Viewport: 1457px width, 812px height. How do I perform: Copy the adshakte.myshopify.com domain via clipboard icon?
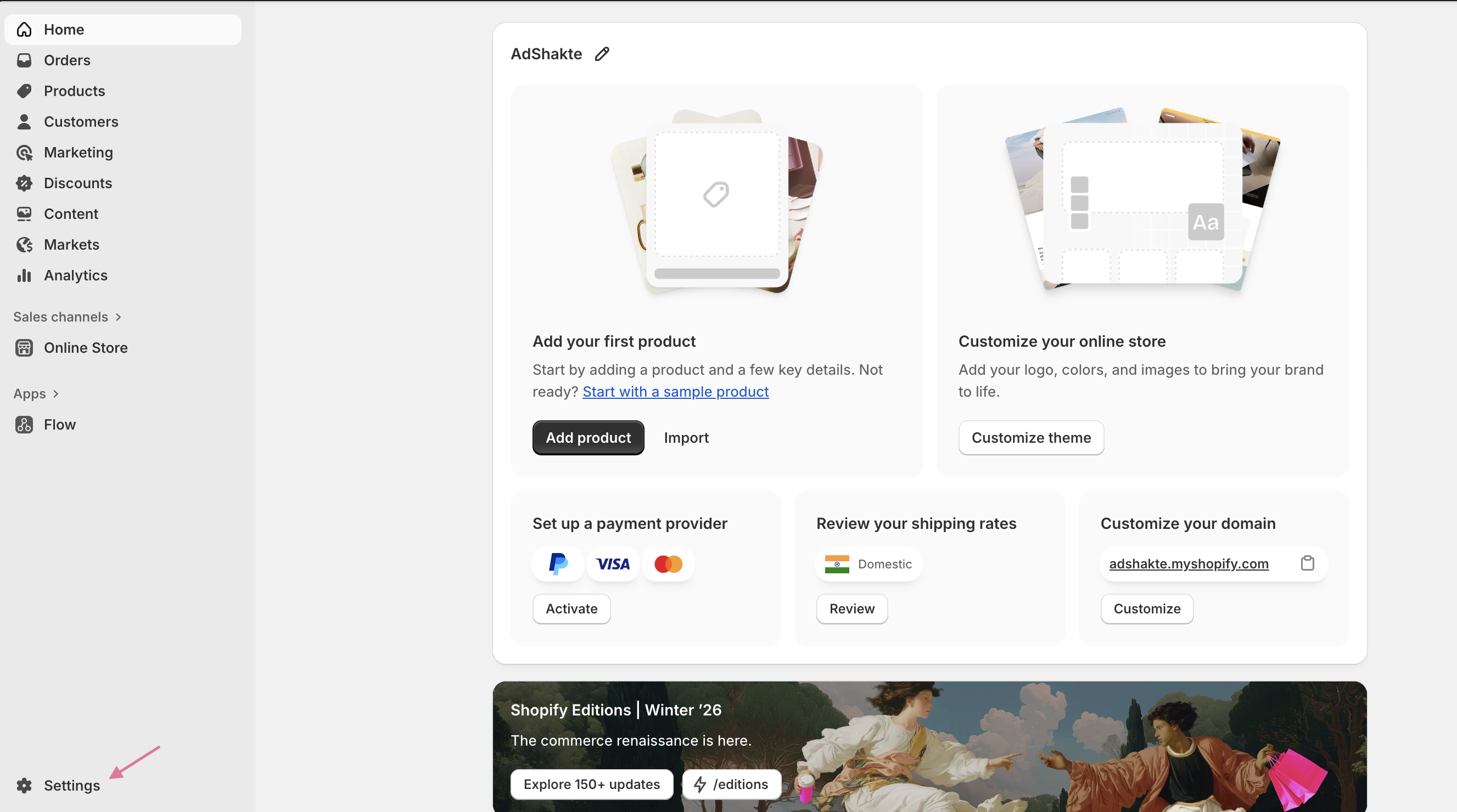[x=1307, y=563]
